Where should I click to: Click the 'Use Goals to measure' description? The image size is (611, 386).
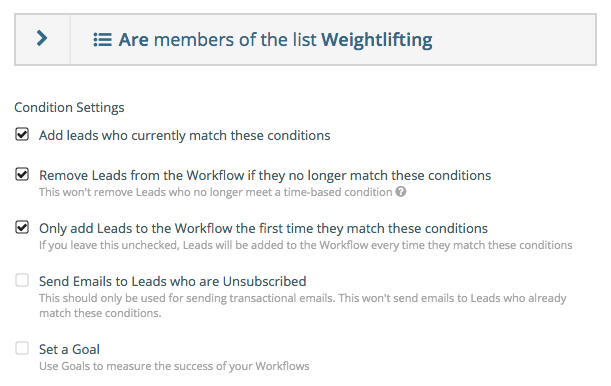(x=174, y=366)
